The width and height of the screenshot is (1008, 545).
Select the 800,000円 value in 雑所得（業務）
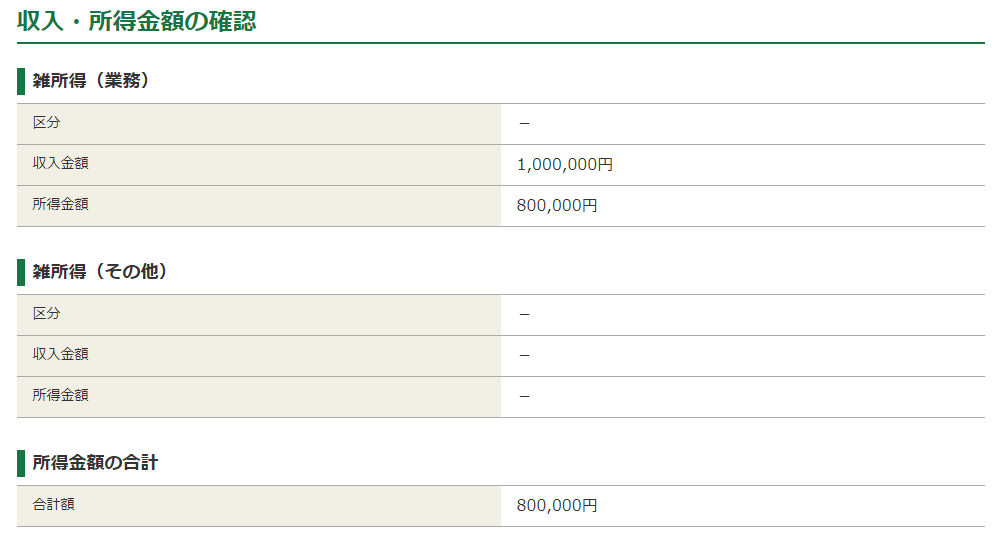pos(557,206)
